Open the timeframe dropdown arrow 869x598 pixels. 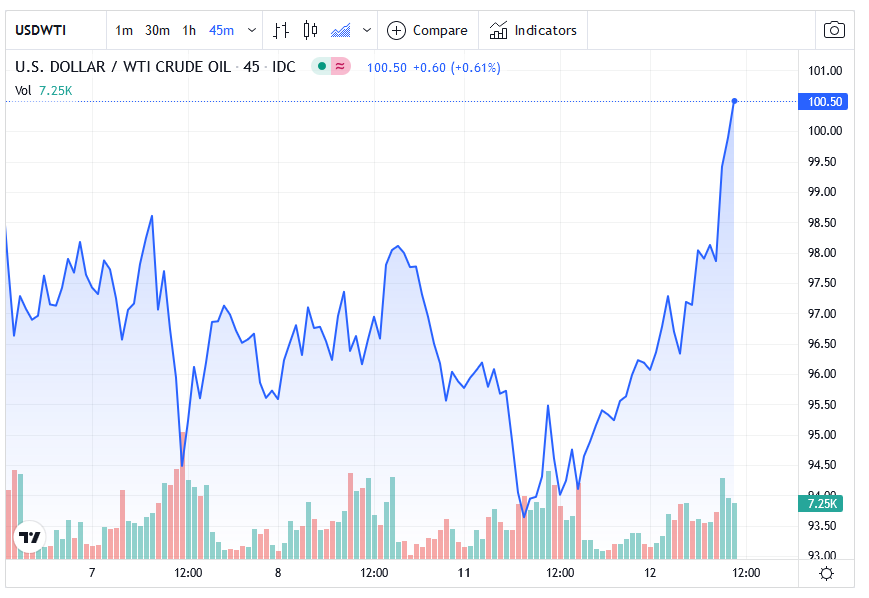252,30
